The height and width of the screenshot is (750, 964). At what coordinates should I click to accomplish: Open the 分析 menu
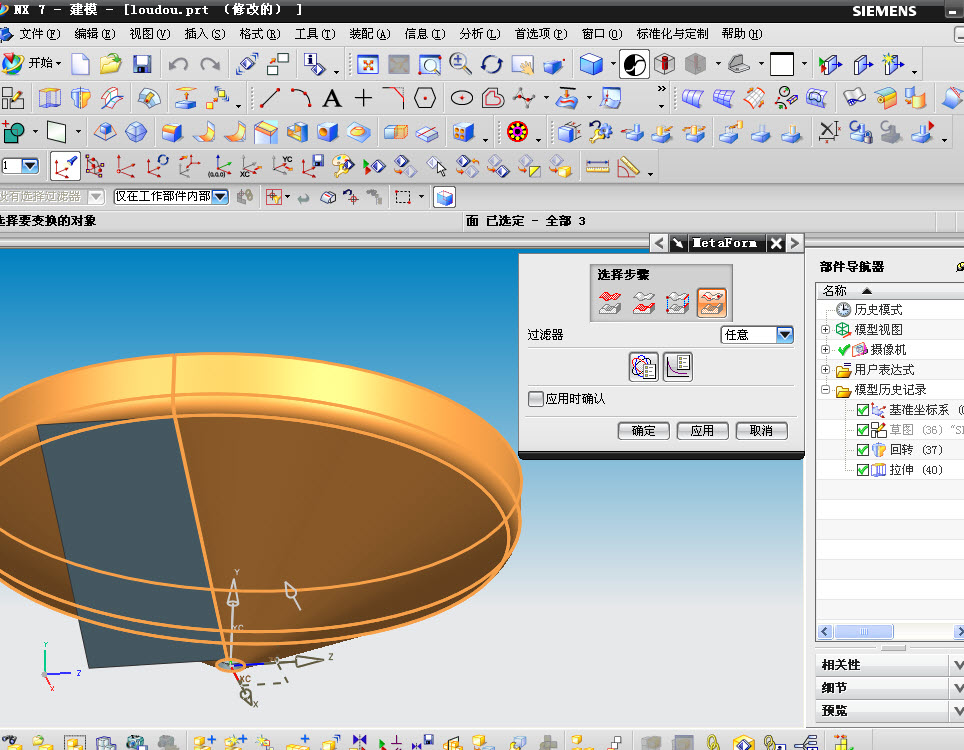(x=479, y=34)
